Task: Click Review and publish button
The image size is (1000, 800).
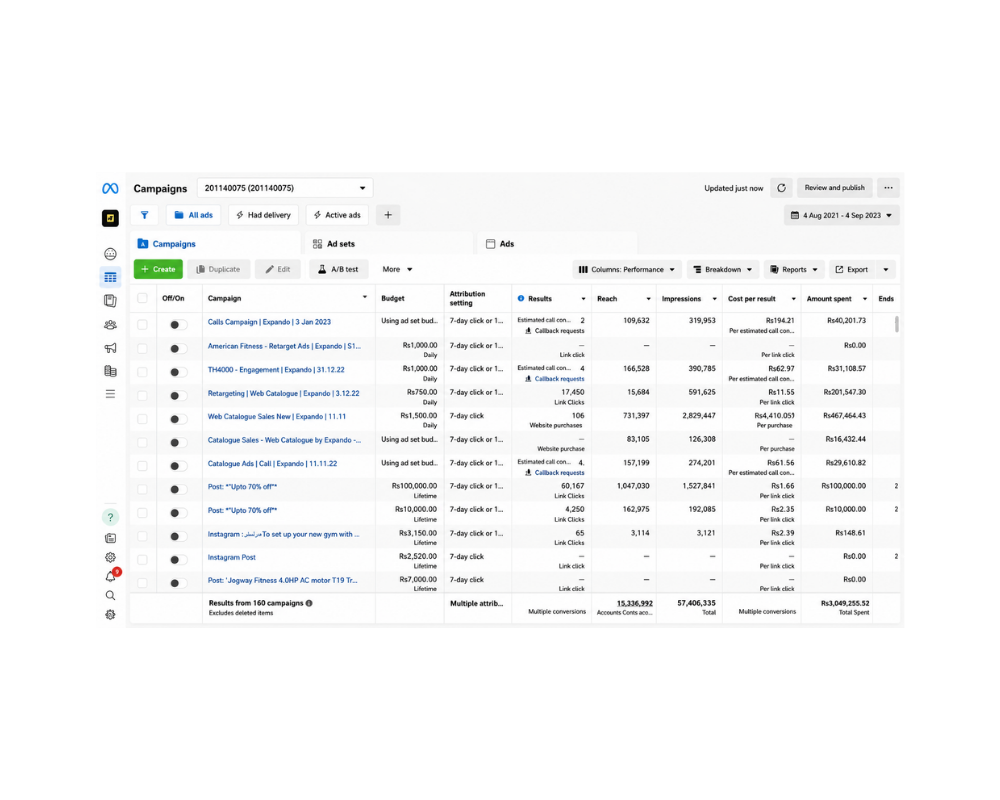Action: [834, 188]
